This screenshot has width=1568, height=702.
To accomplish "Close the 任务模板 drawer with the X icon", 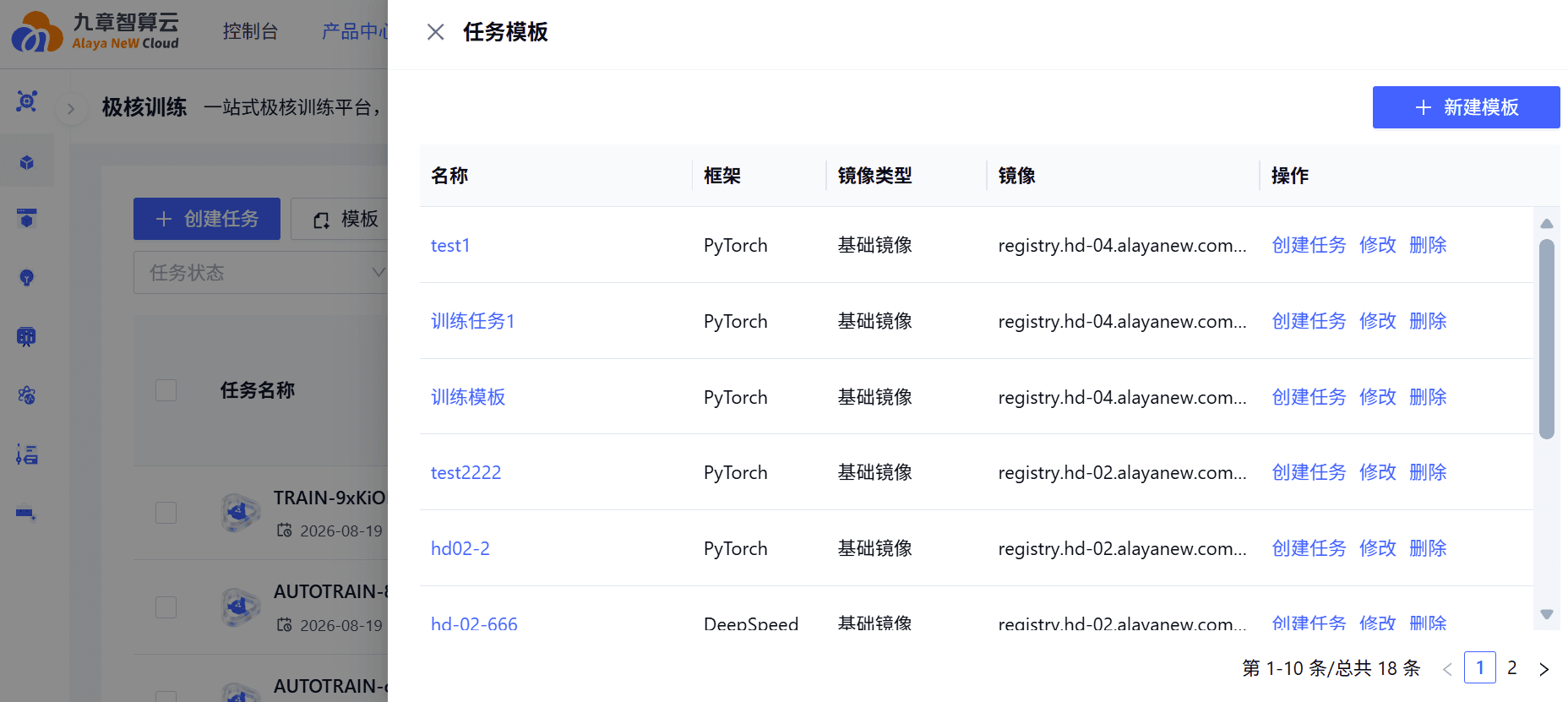I will 436,32.
